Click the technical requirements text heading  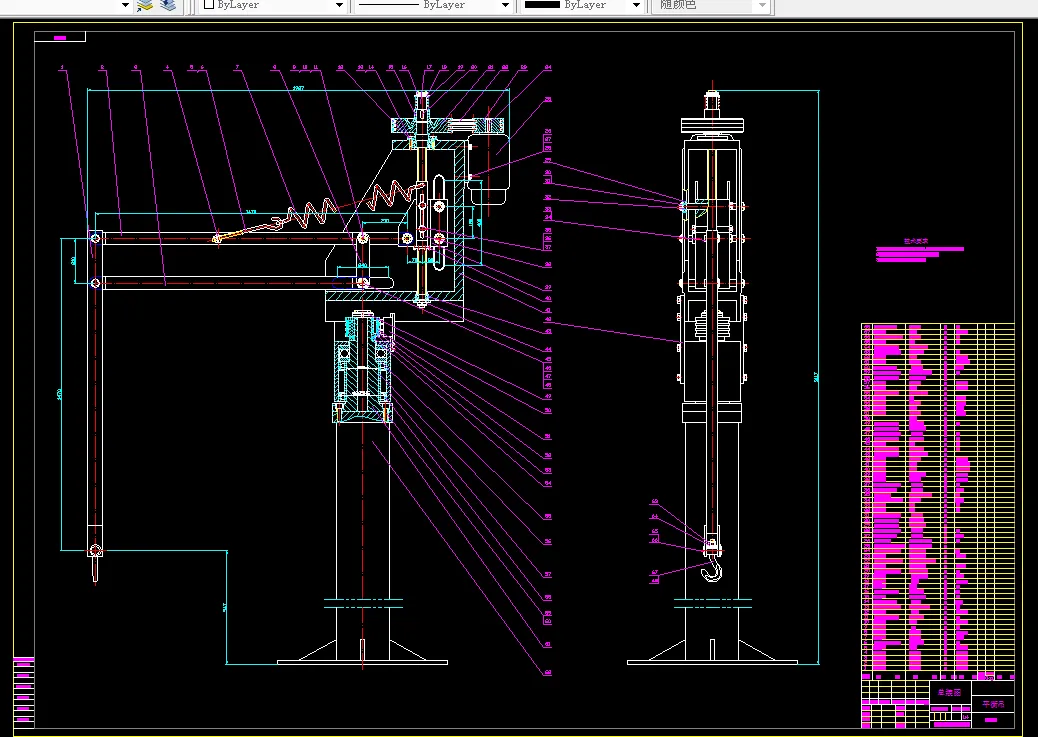click(917, 241)
